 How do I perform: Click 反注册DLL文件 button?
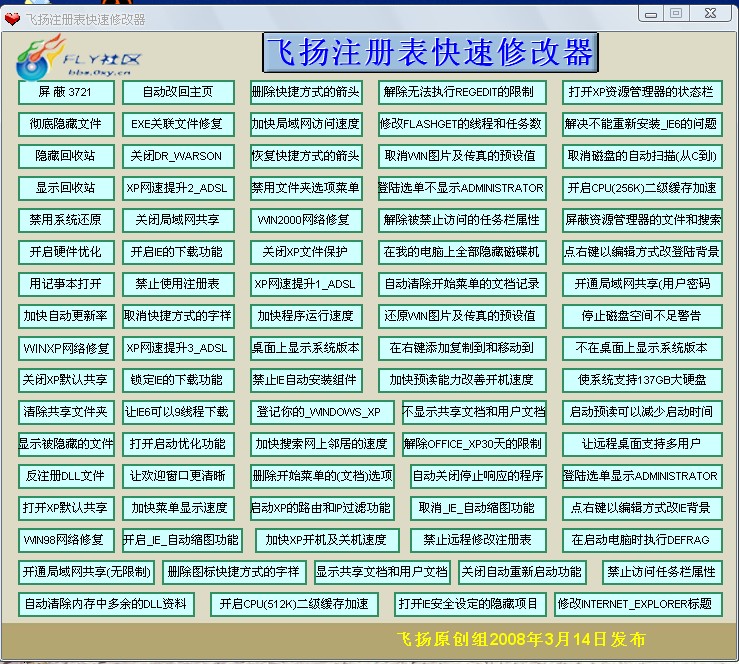66,476
